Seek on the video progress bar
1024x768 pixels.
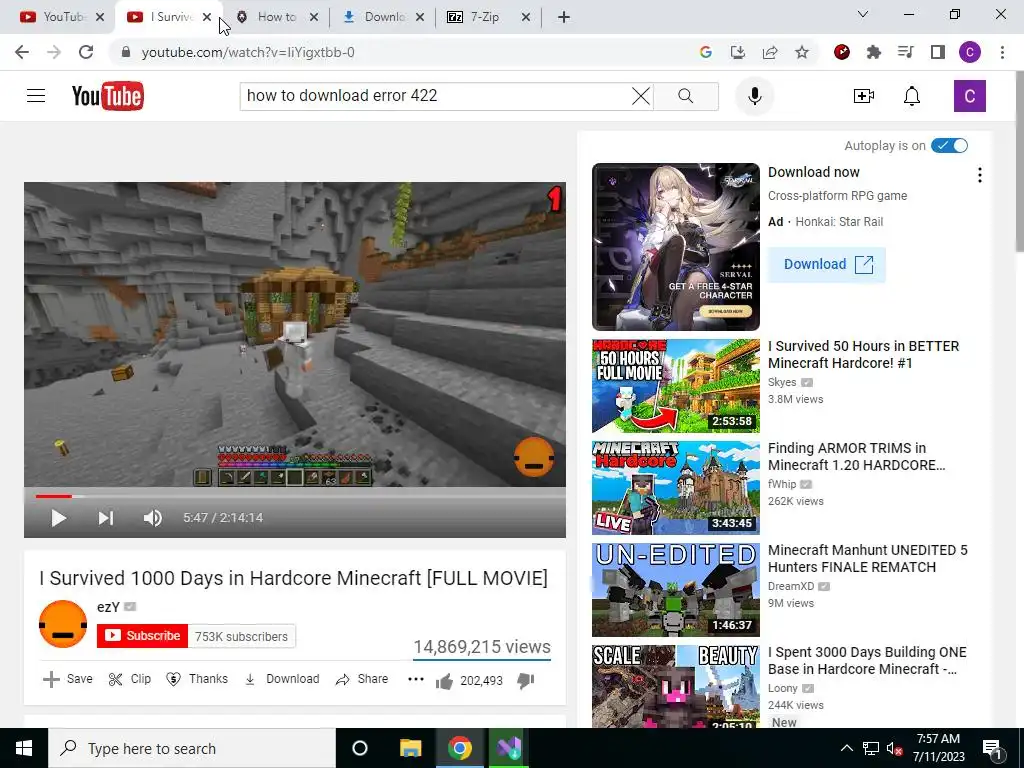pos(295,496)
